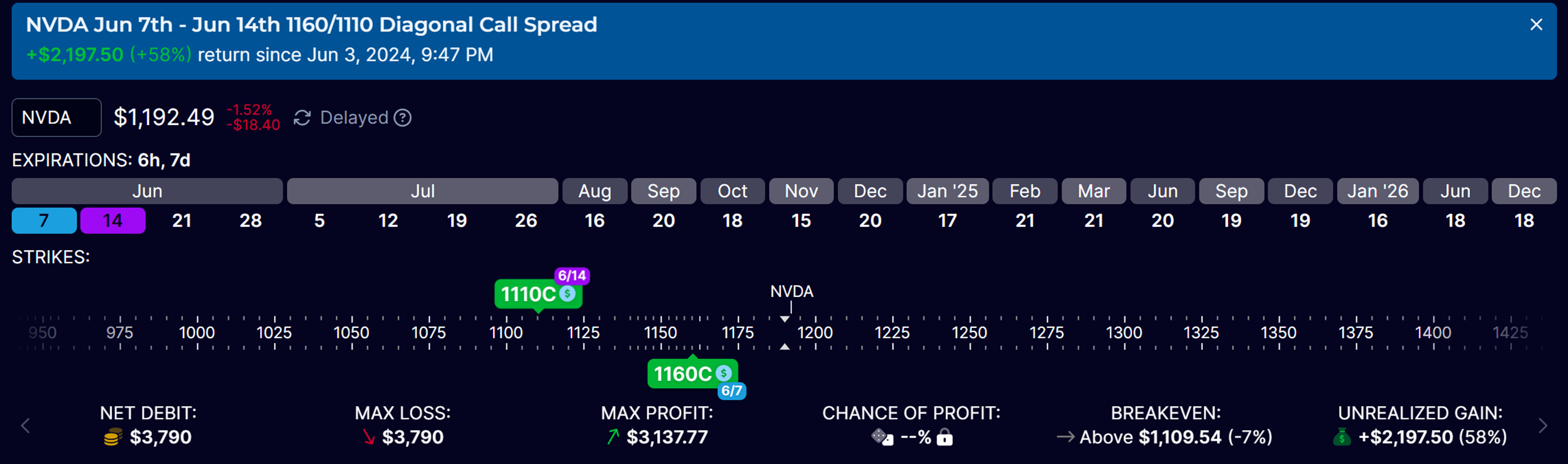Click the Chance of Profit lock icon
1568x464 pixels.
tap(944, 438)
